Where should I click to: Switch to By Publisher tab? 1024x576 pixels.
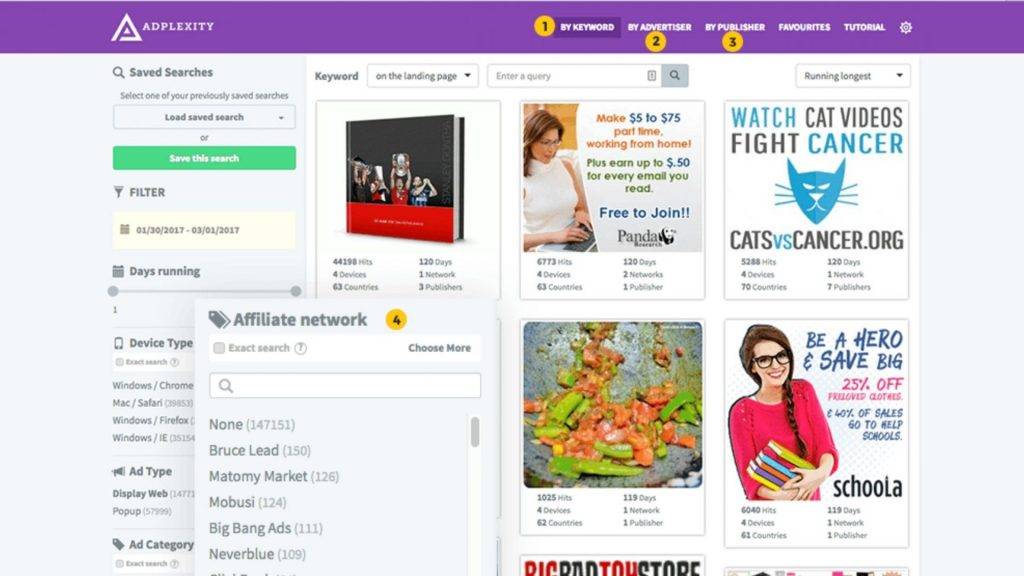click(735, 27)
